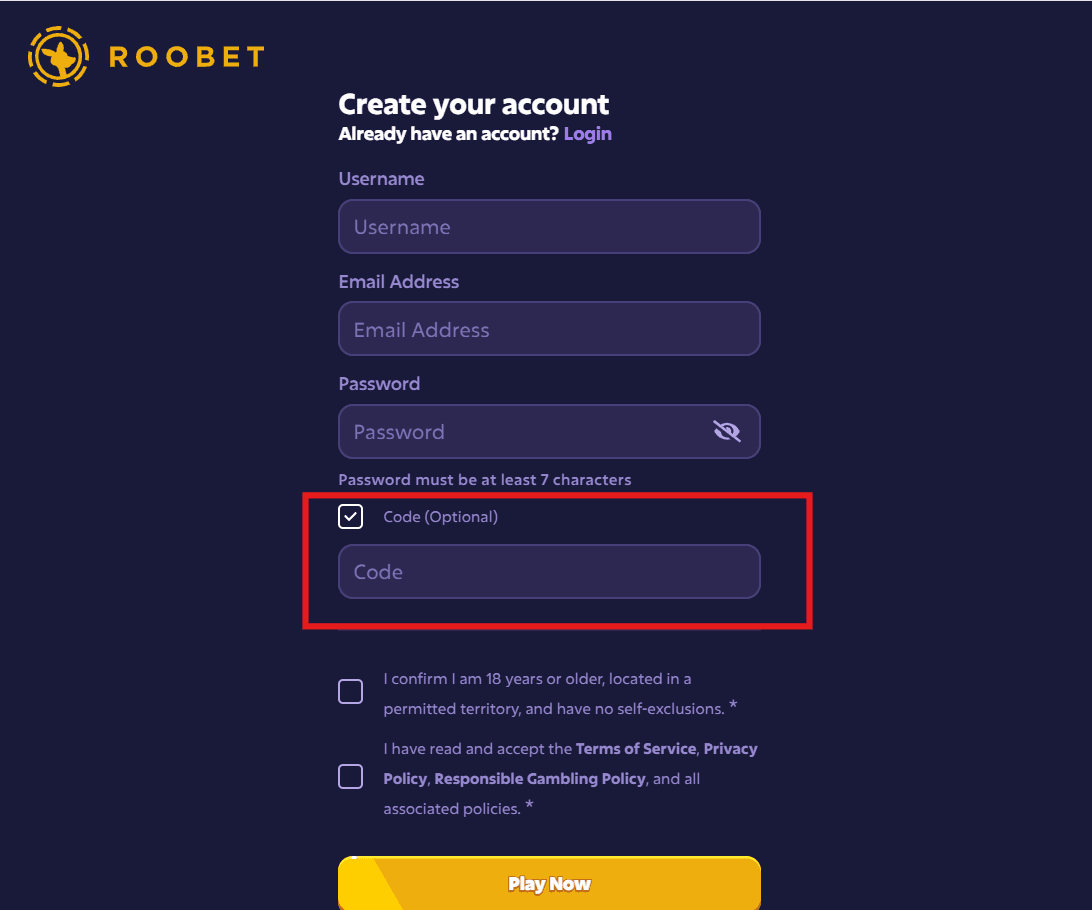Image resolution: width=1092 pixels, height=910 pixels.
Task: Click the "Create your account" heading
Action: click(x=473, y=105)
